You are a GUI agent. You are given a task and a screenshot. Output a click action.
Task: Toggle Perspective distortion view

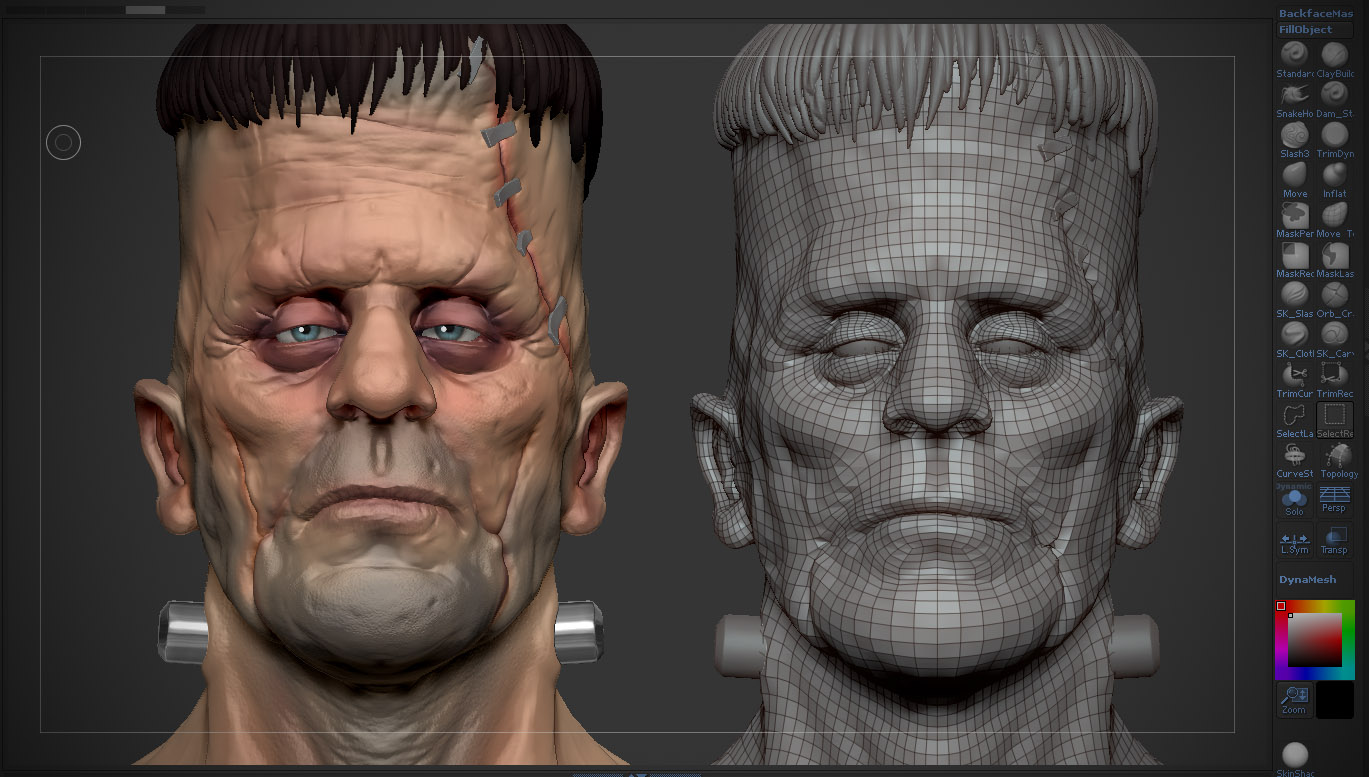[1335, 500]
